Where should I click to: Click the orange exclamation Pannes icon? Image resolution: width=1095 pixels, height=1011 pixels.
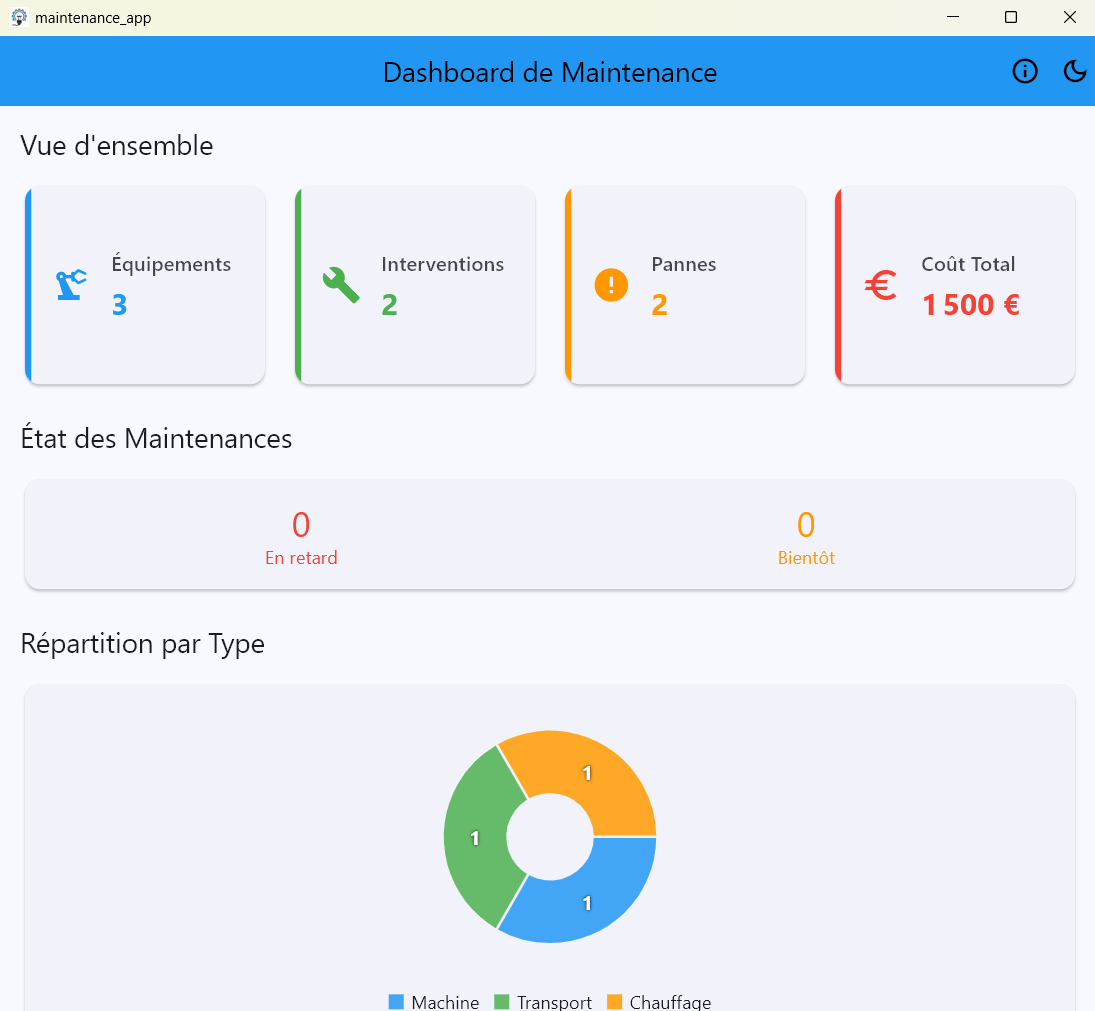click(x=611, y=285)
